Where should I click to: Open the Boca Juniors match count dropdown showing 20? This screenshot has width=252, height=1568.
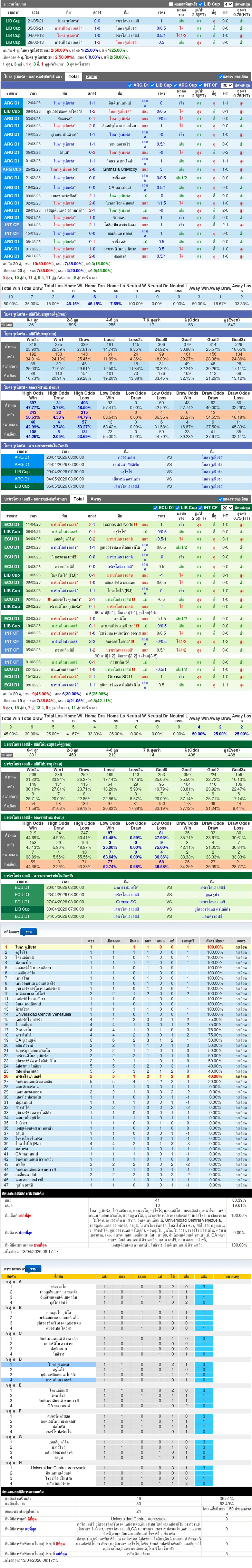point(227,85)
